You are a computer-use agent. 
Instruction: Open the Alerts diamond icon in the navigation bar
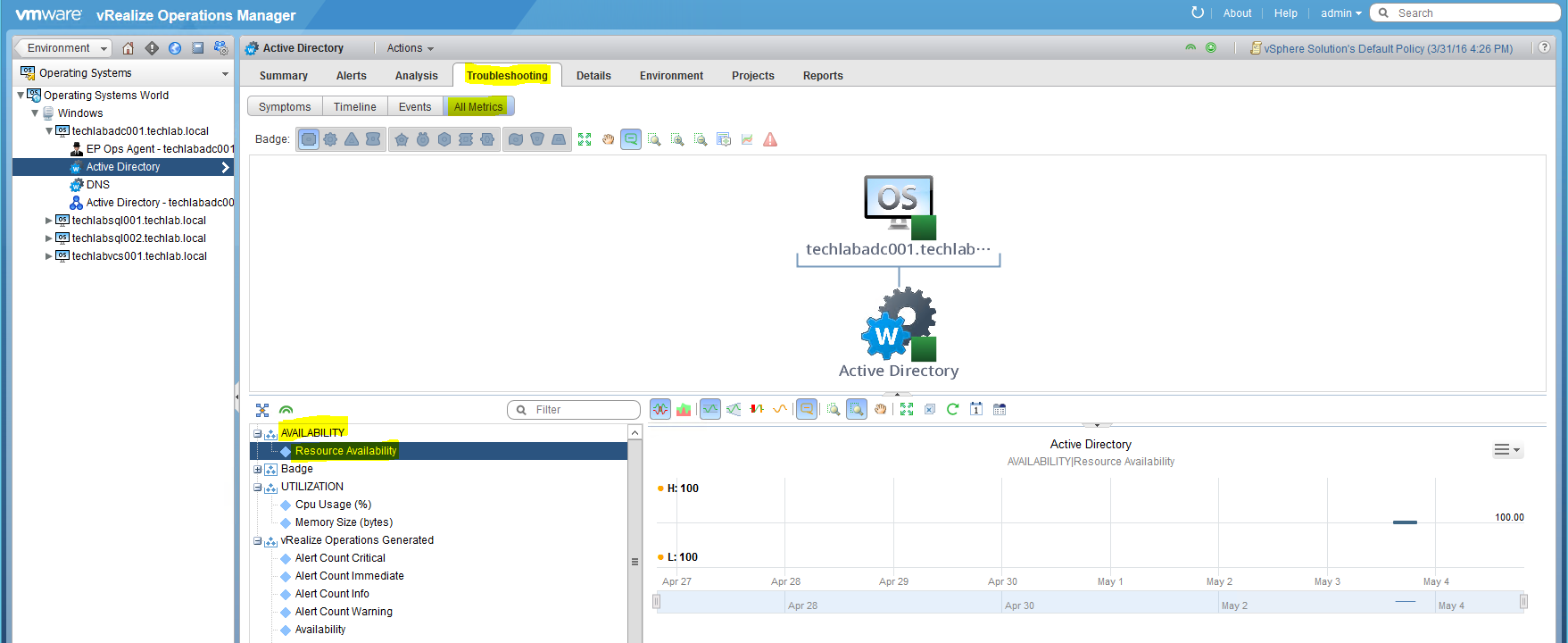tap(152, 48)
